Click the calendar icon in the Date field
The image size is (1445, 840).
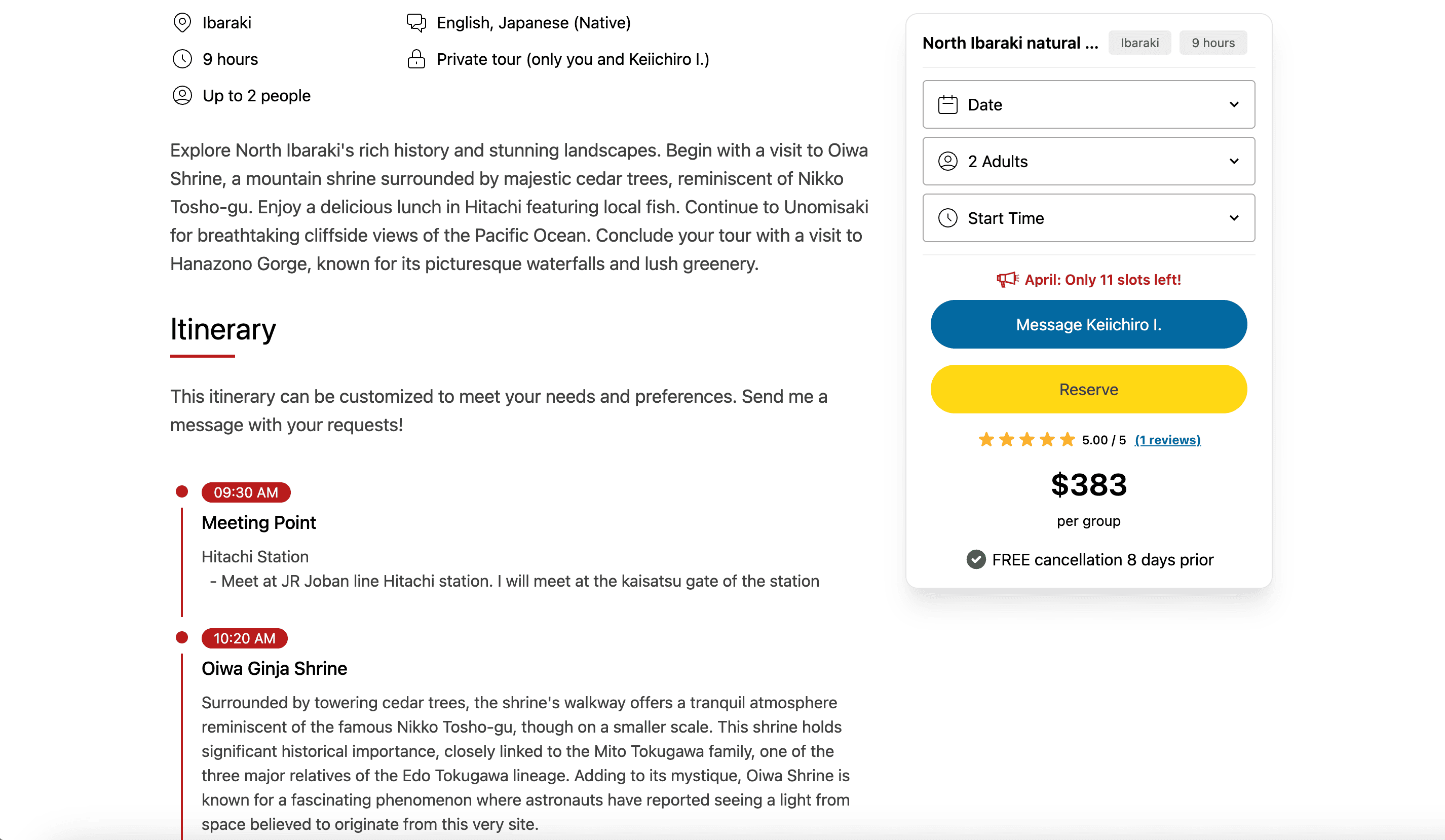coord(947,104)
